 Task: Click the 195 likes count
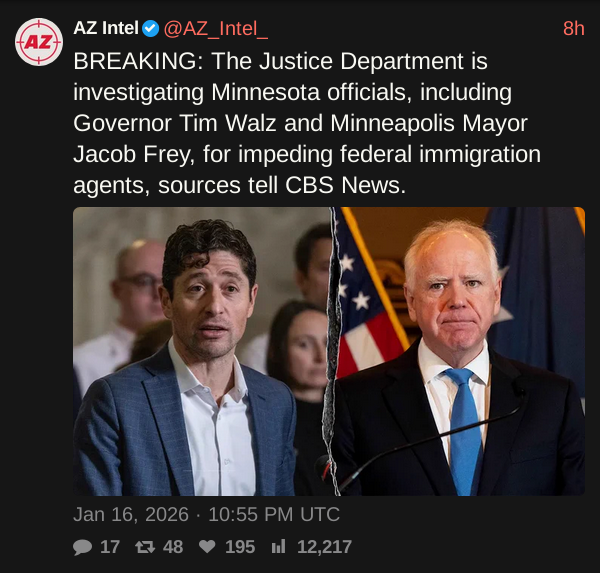point(239,547)
